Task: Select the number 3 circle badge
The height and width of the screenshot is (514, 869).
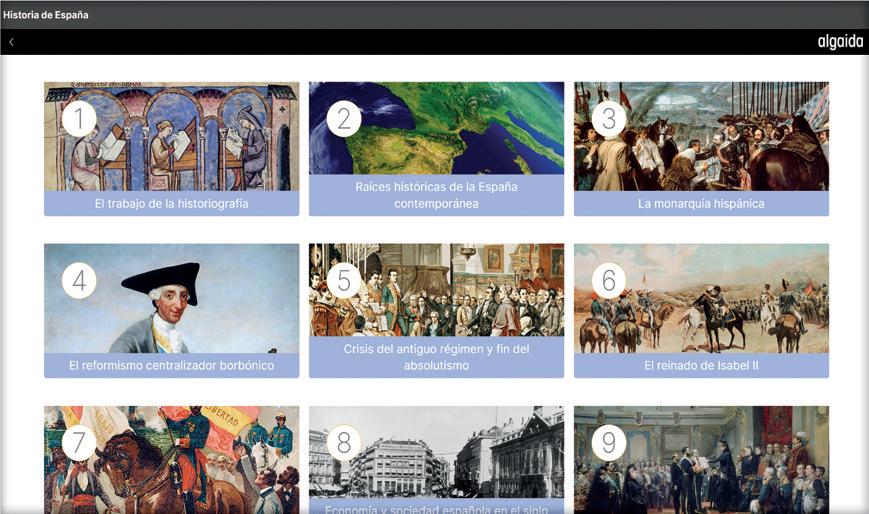Action: pos(609,119)
